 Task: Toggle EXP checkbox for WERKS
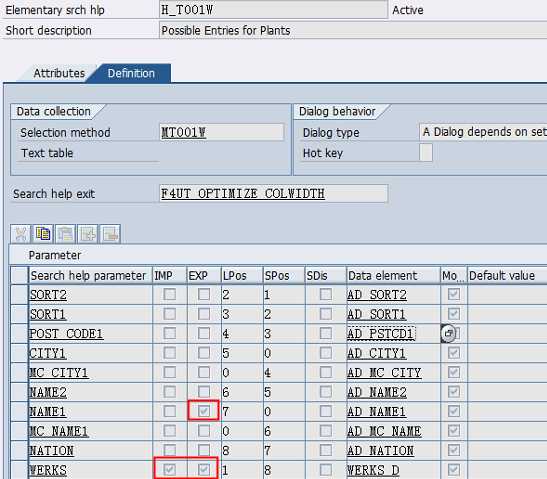[204, 470]
